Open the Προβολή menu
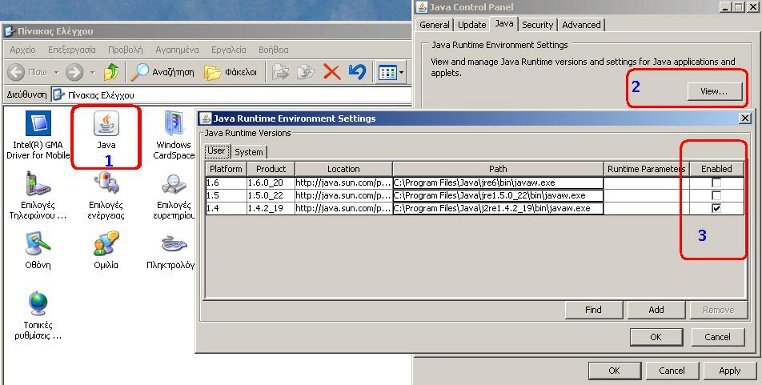Screen dimensions: 762x385 point(125,50)
